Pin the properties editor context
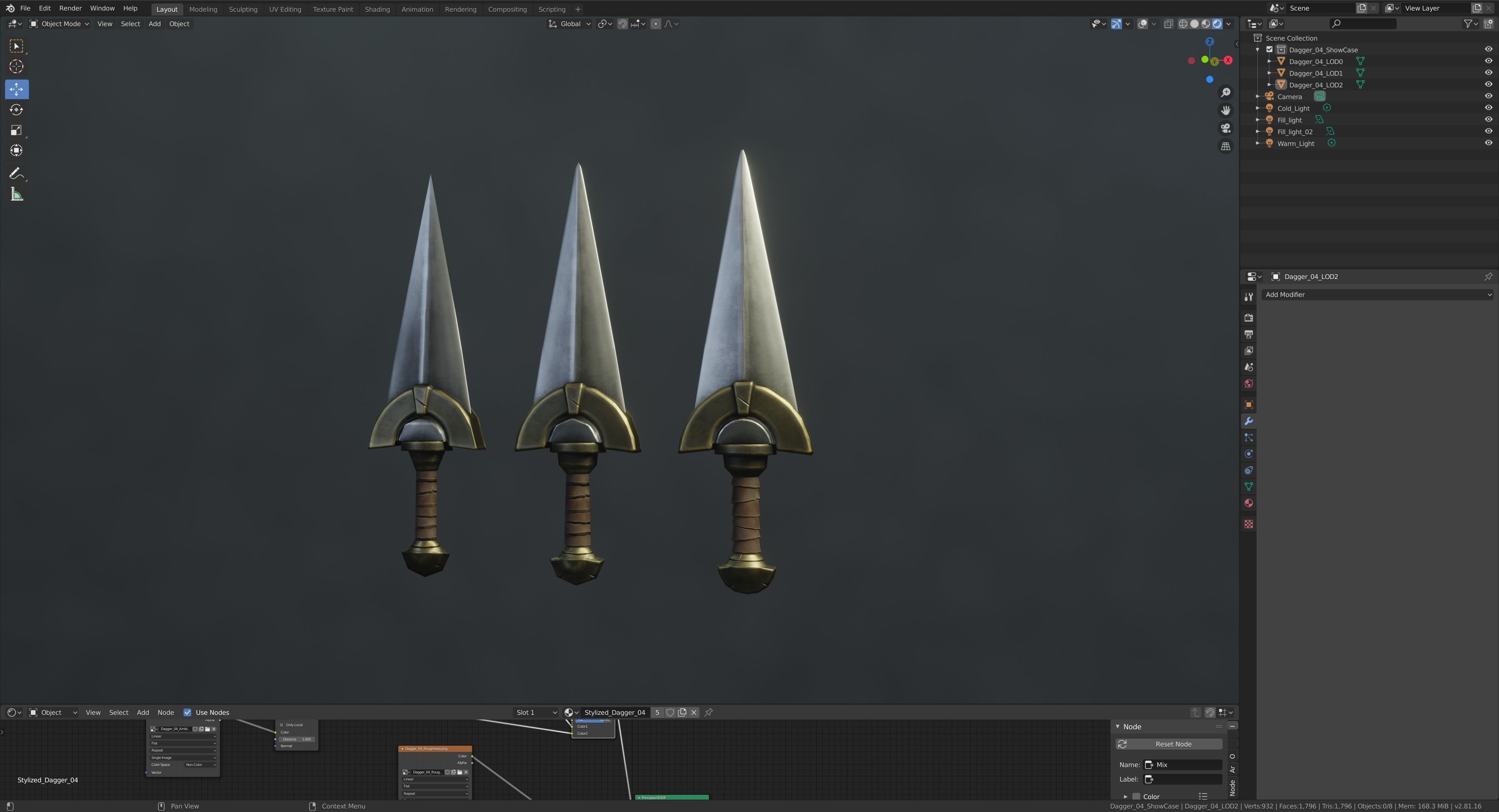This screenshot has width=1499, height=812. pos(1488,276)
